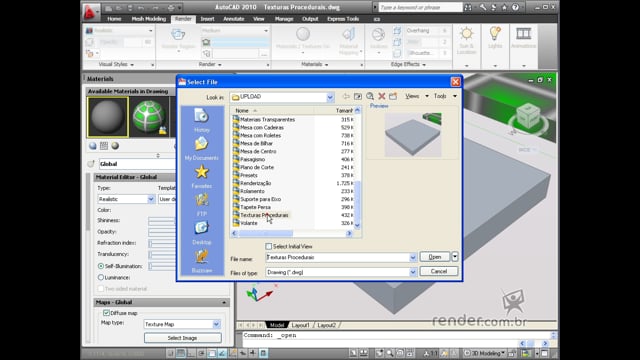This screenshot has width=640, height=360.
Task: Click the Open button
Action: [435, 257]
